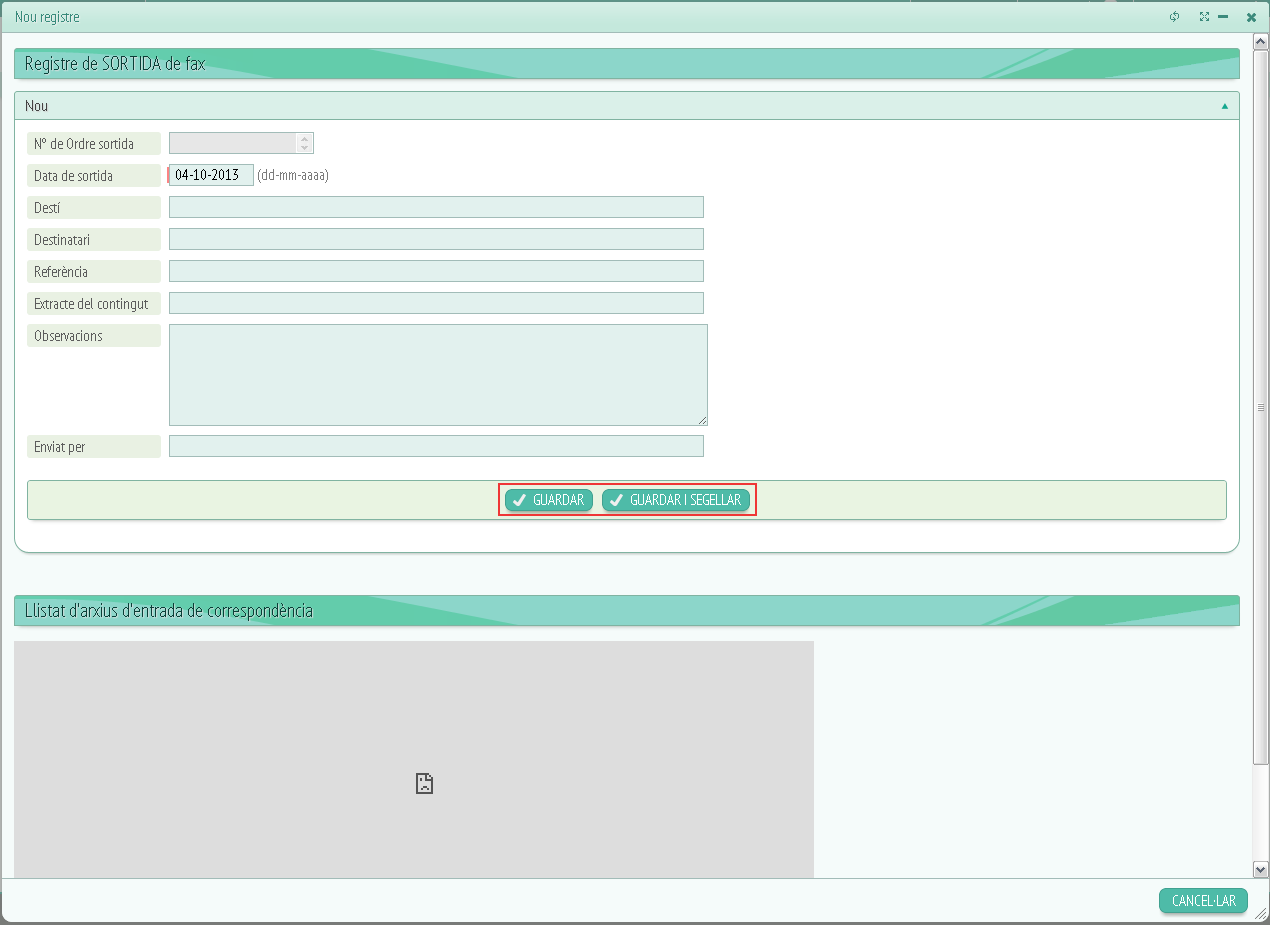Screen dimensions: 1270x925
Task: Click the Referència input box
Action: click(x=436, y=271)
